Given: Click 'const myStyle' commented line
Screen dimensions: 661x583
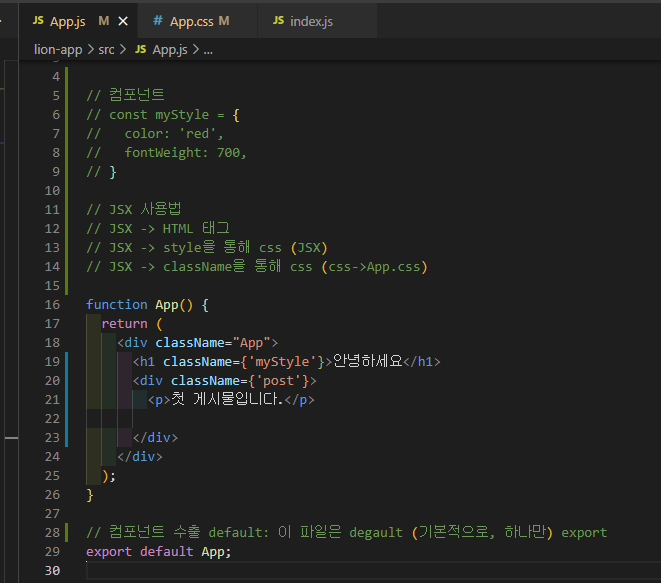Looking at the screenshot, I should 163,115.
